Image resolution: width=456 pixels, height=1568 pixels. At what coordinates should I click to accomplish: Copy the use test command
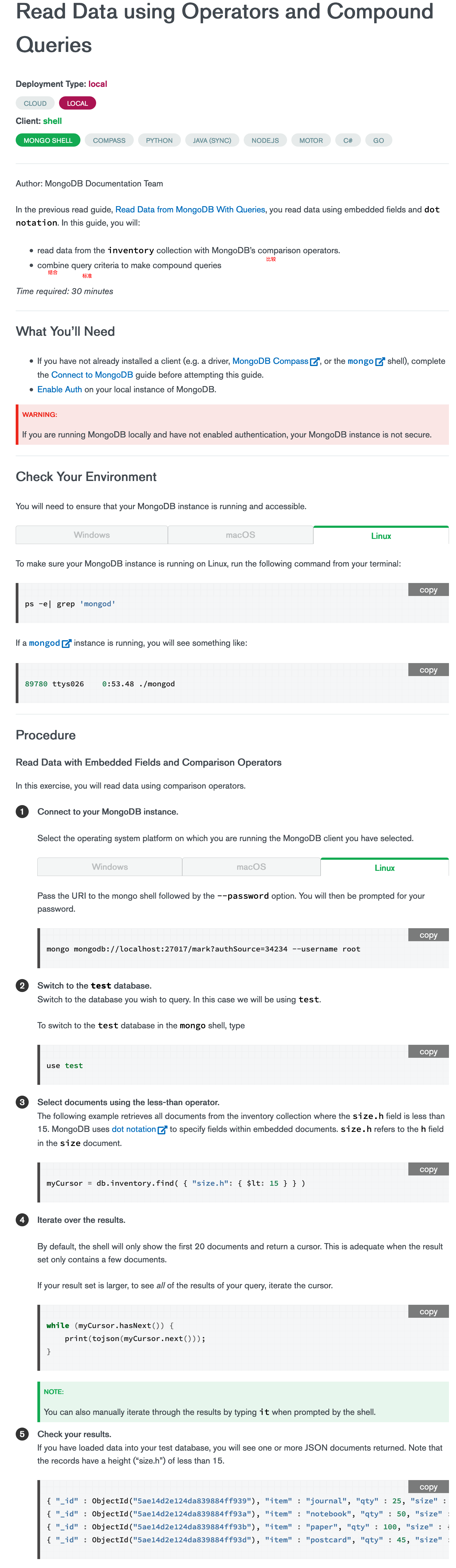tap(429, 1052)
